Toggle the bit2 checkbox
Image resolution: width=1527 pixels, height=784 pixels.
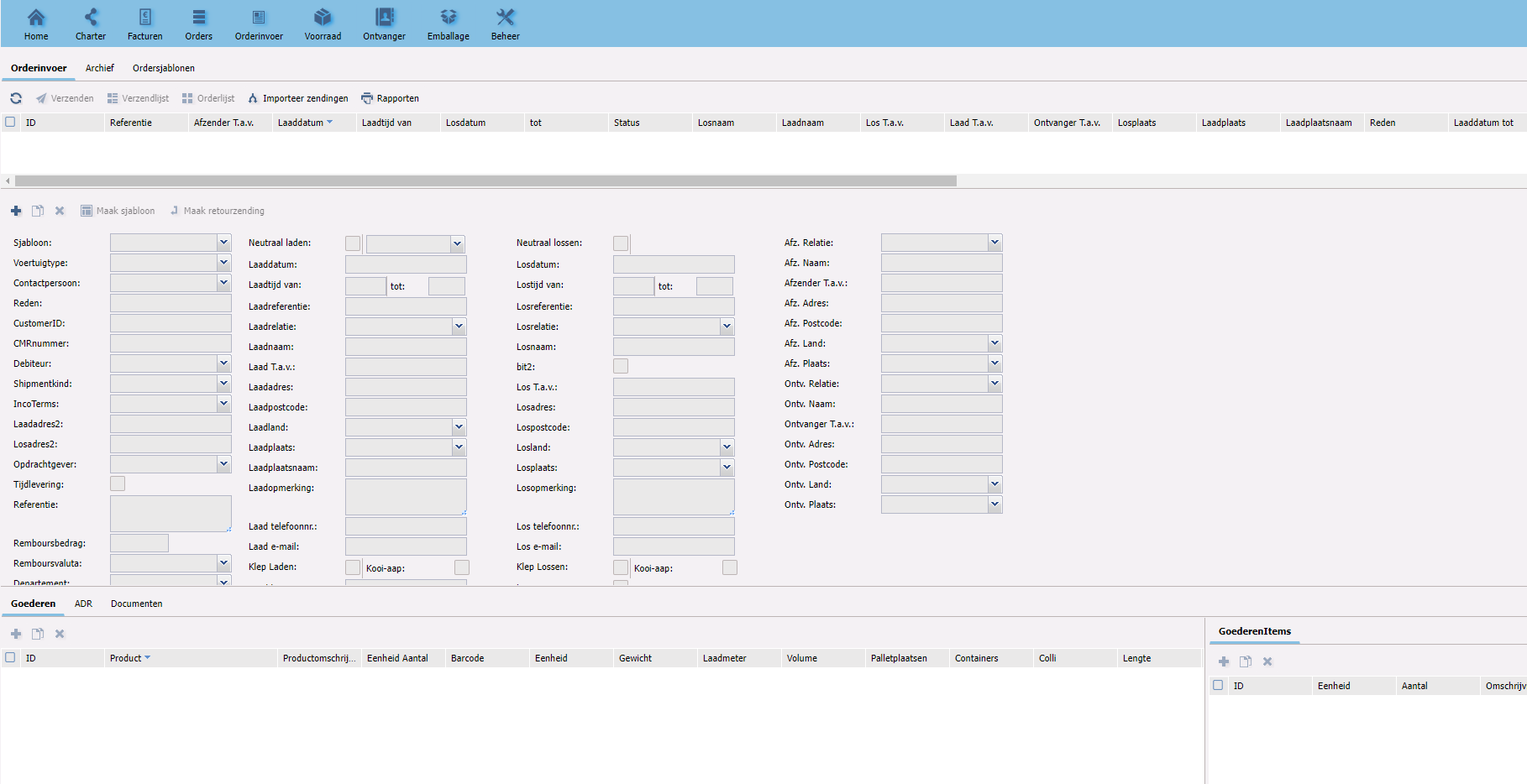621,366
